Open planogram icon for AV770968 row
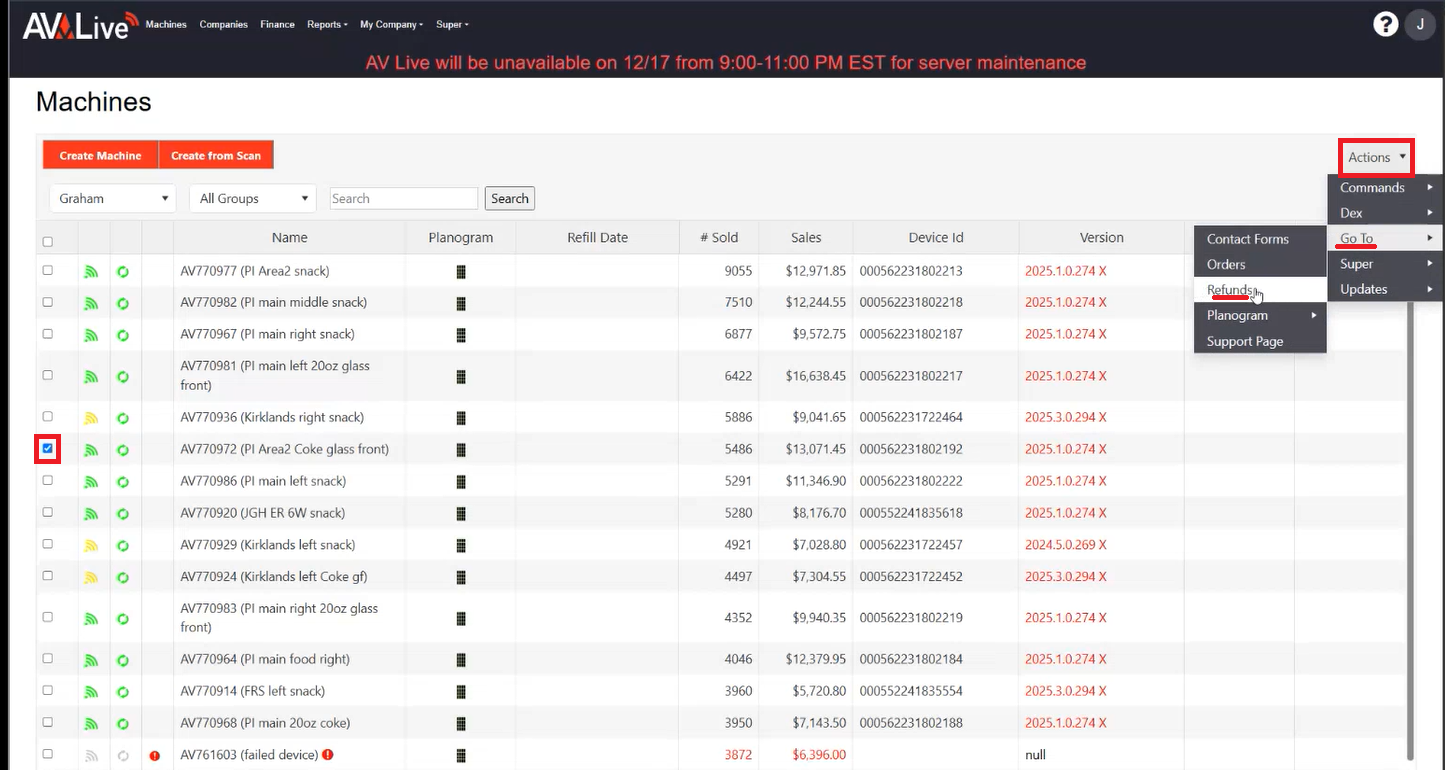Image resolution: width=1445 pixels, height=770 pixels. pyautogui.click(x=461, y=723)
